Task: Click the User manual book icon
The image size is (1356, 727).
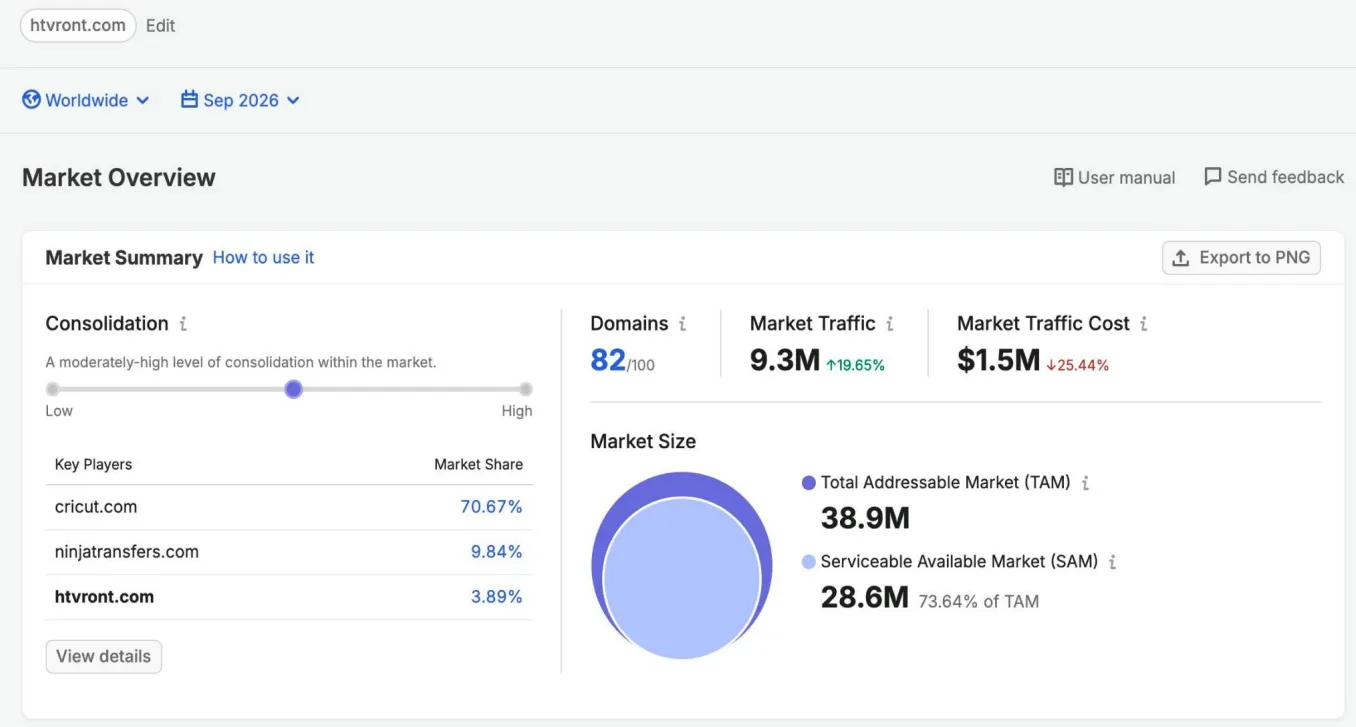Action: [x=1063, y=177]
